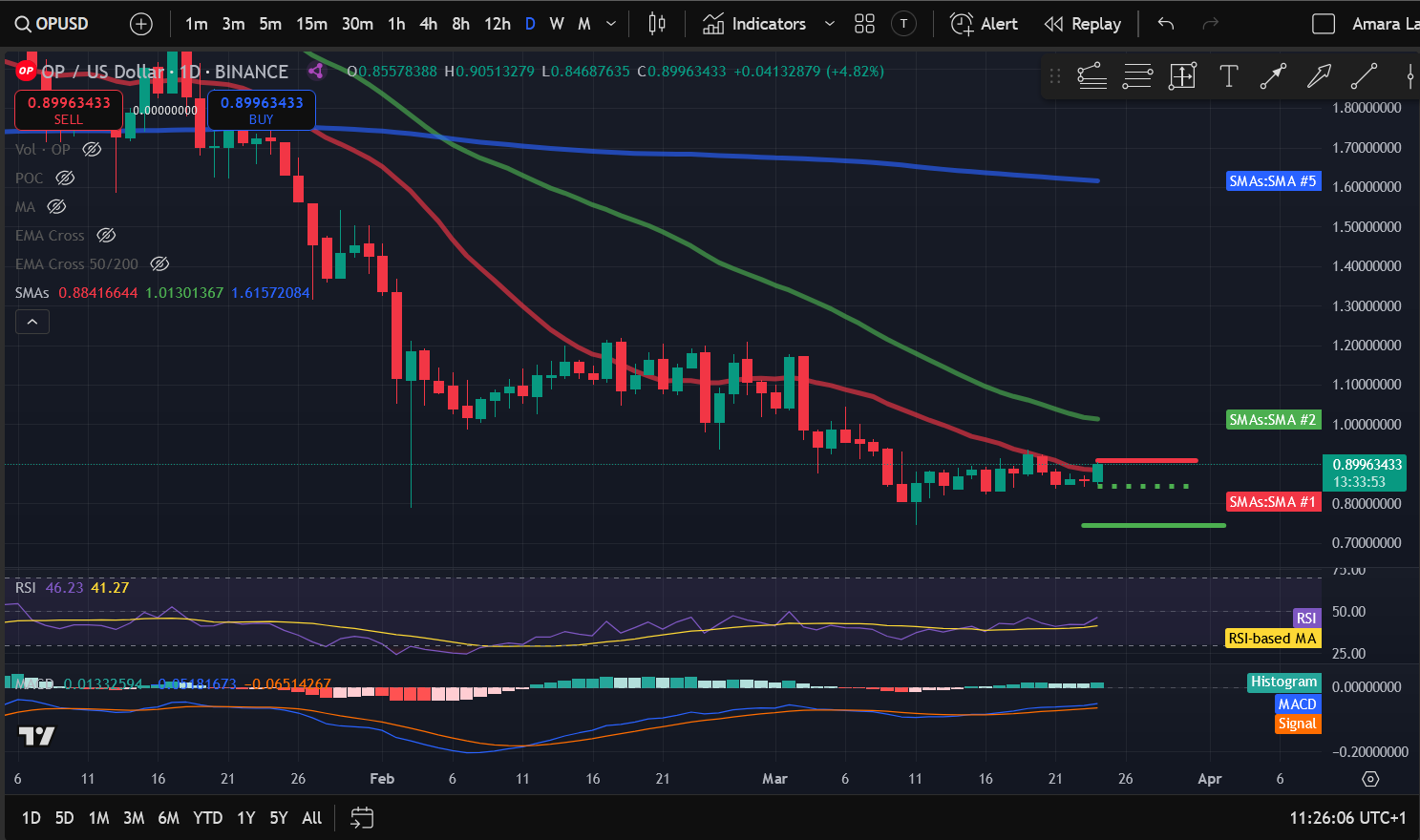
Task: Collapse the indicator legend list
Action: pyautogui.click(x=32, y=322)
